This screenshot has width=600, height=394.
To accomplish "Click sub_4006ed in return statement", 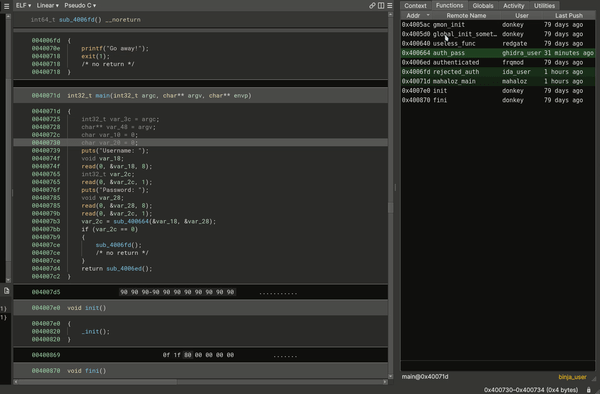I will 124,269.
